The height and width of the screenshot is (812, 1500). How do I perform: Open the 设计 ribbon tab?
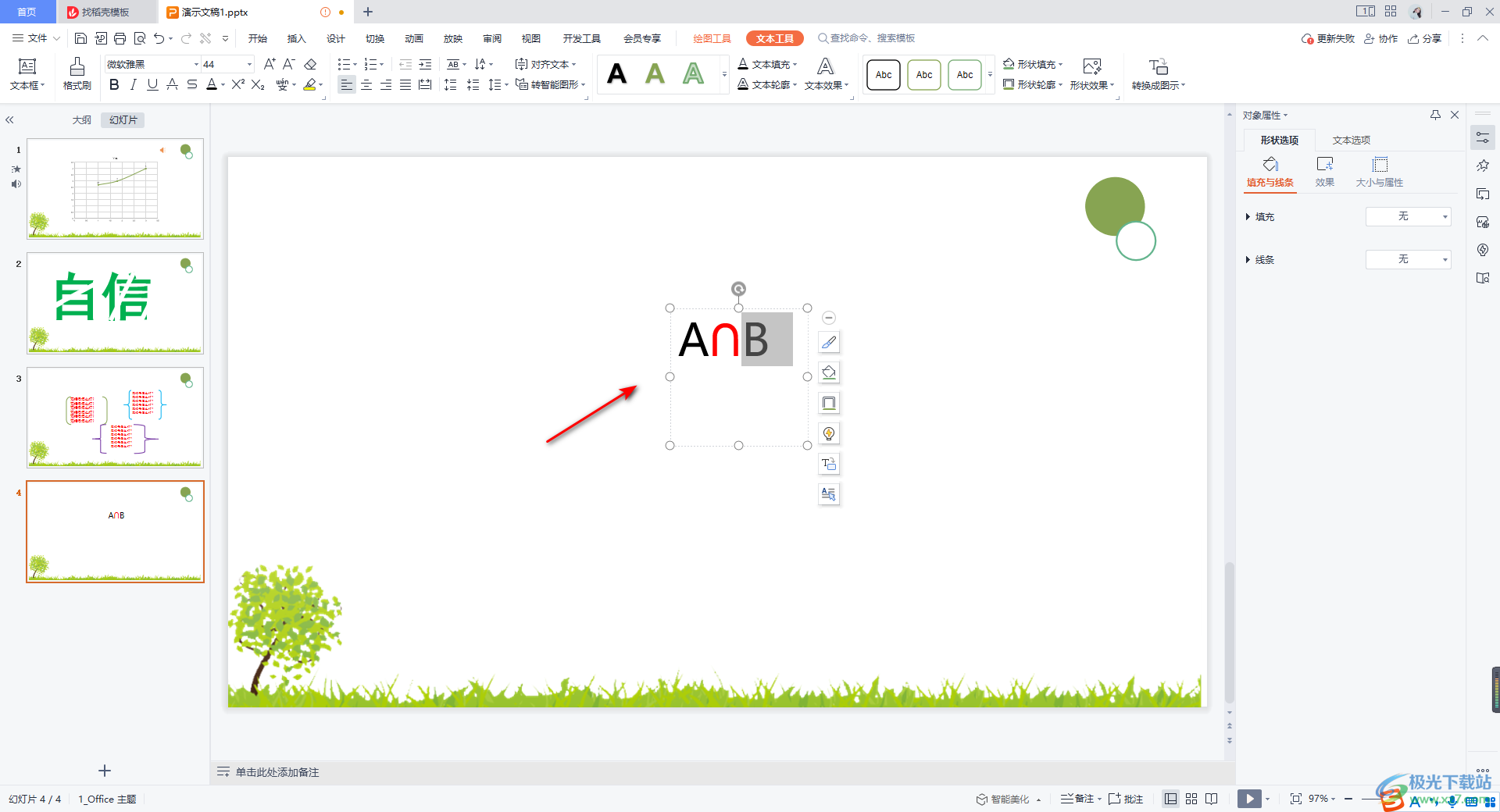tap(335, 38)
